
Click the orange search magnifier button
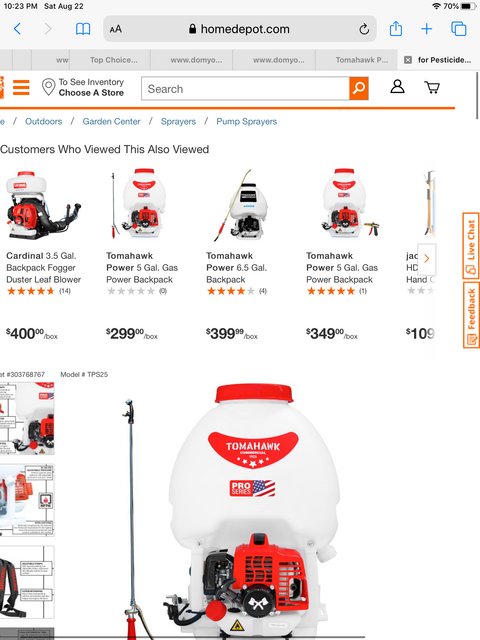359,88
